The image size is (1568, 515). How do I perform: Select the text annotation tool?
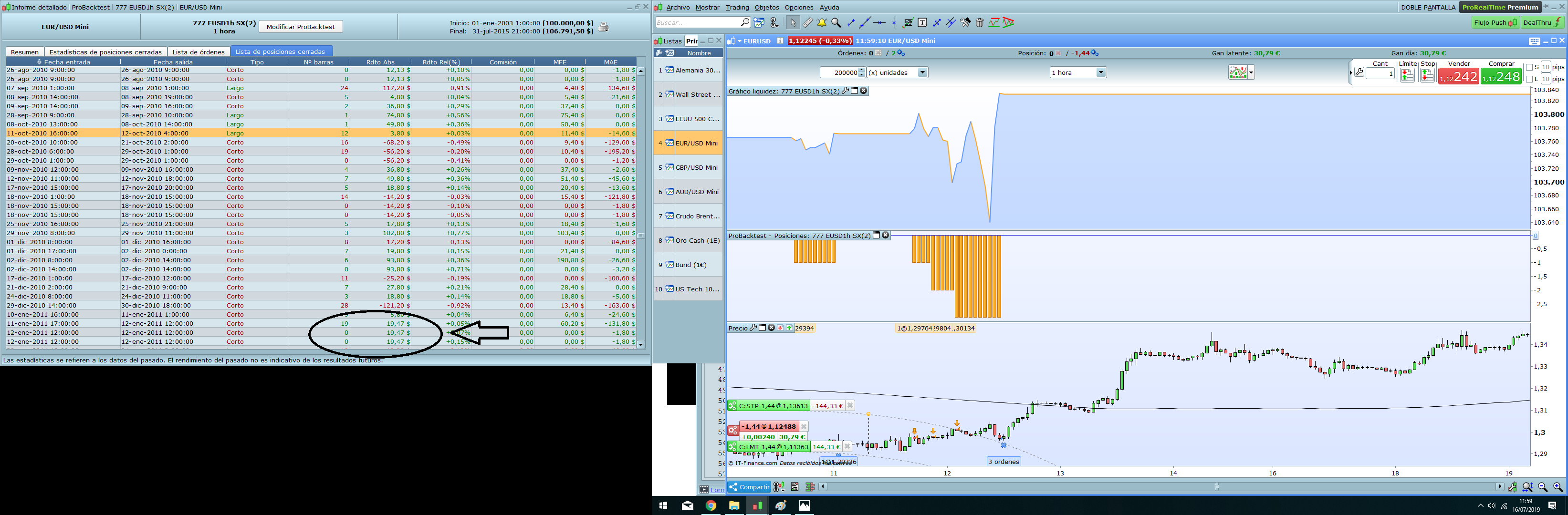922,22
